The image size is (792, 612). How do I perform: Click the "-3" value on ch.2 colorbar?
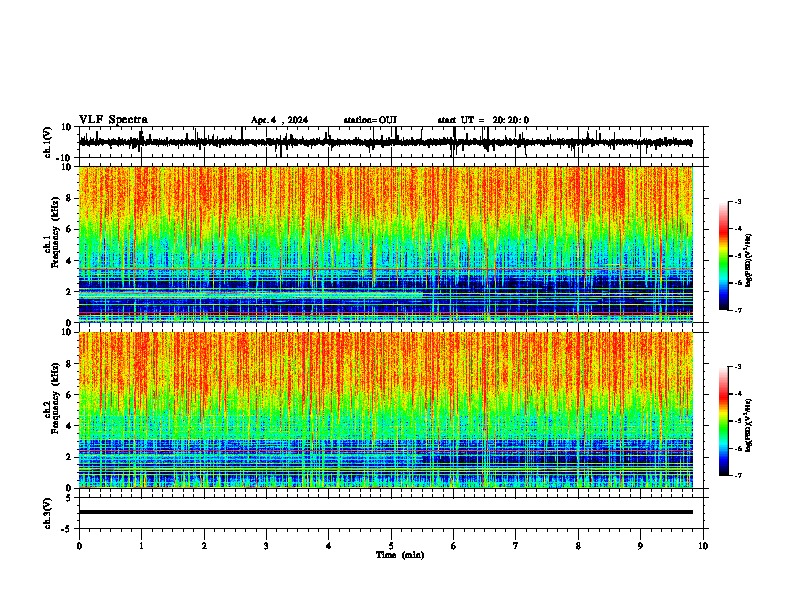737,367
